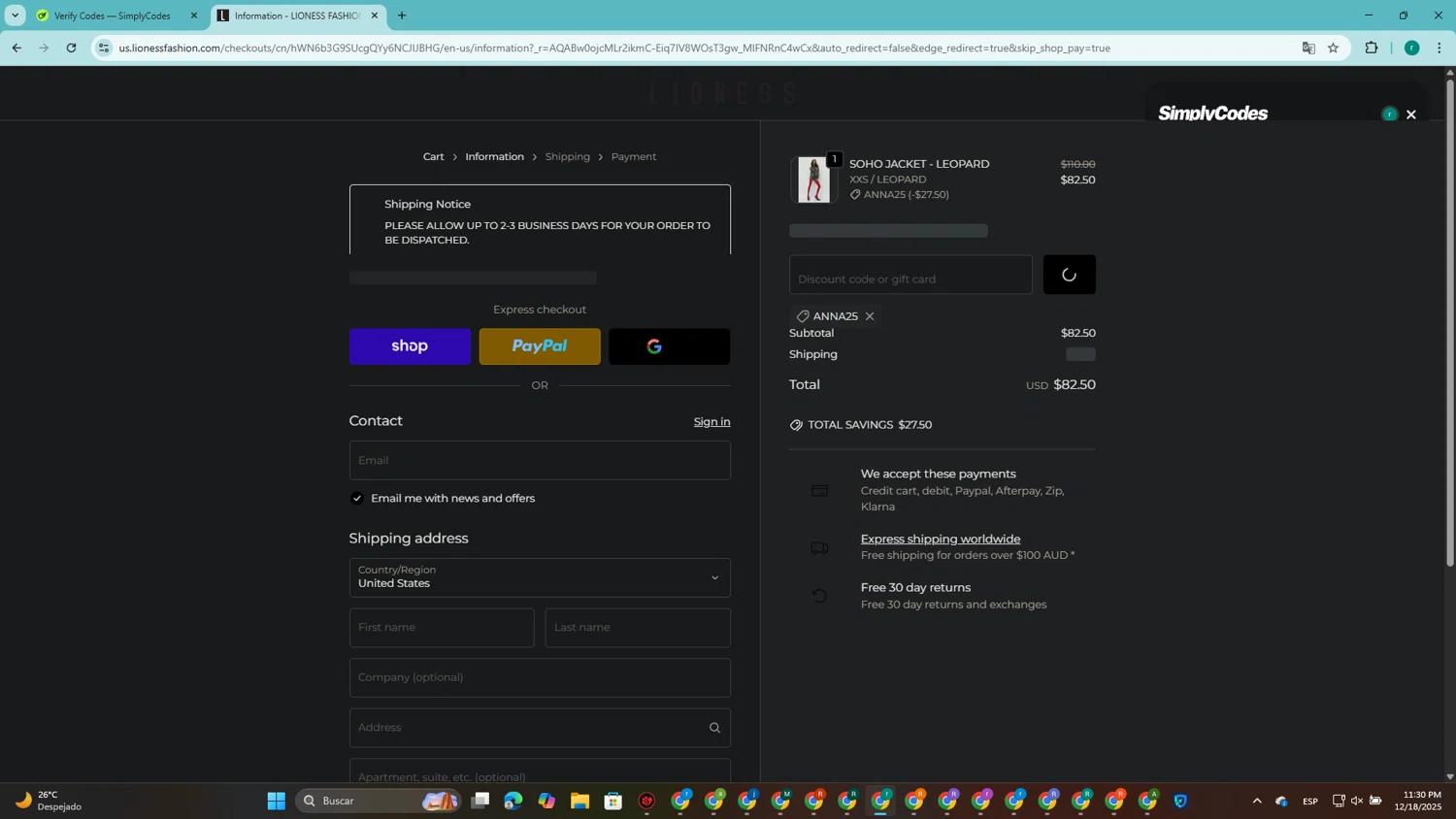Click the translate page icon

pyautogui.click(x=1308, y=48)
